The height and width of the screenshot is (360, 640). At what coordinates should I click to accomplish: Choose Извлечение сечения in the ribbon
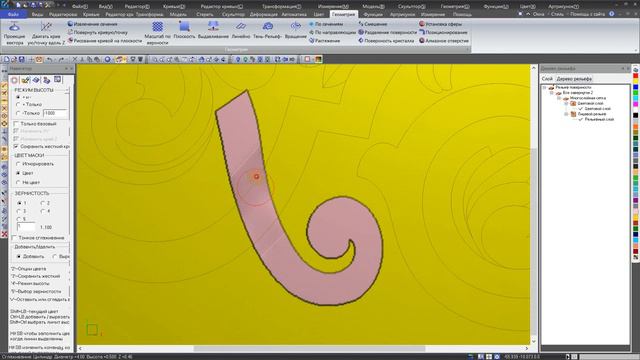(x=92, y=24)
